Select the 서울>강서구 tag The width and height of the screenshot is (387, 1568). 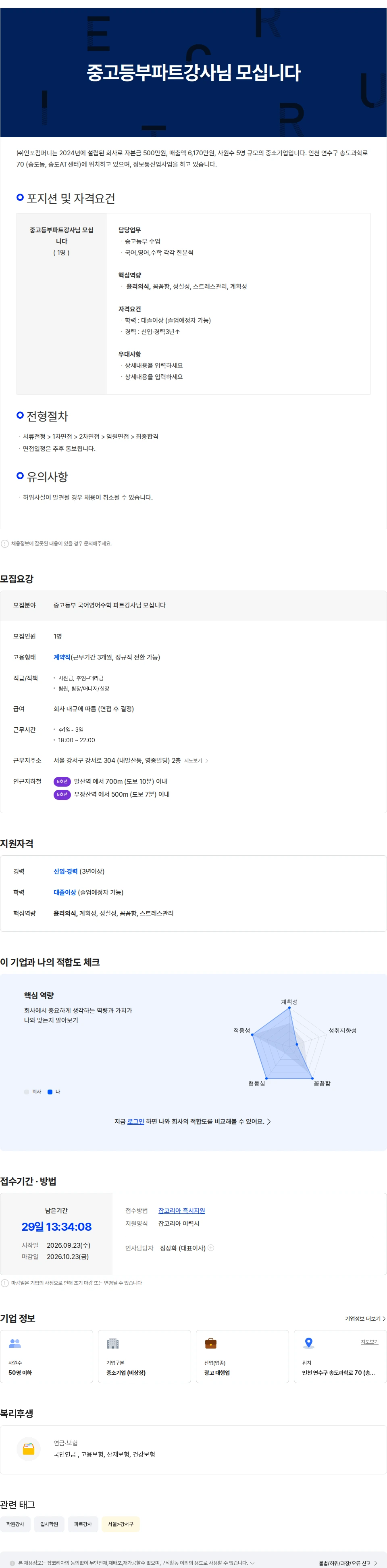click(121, 1524)
